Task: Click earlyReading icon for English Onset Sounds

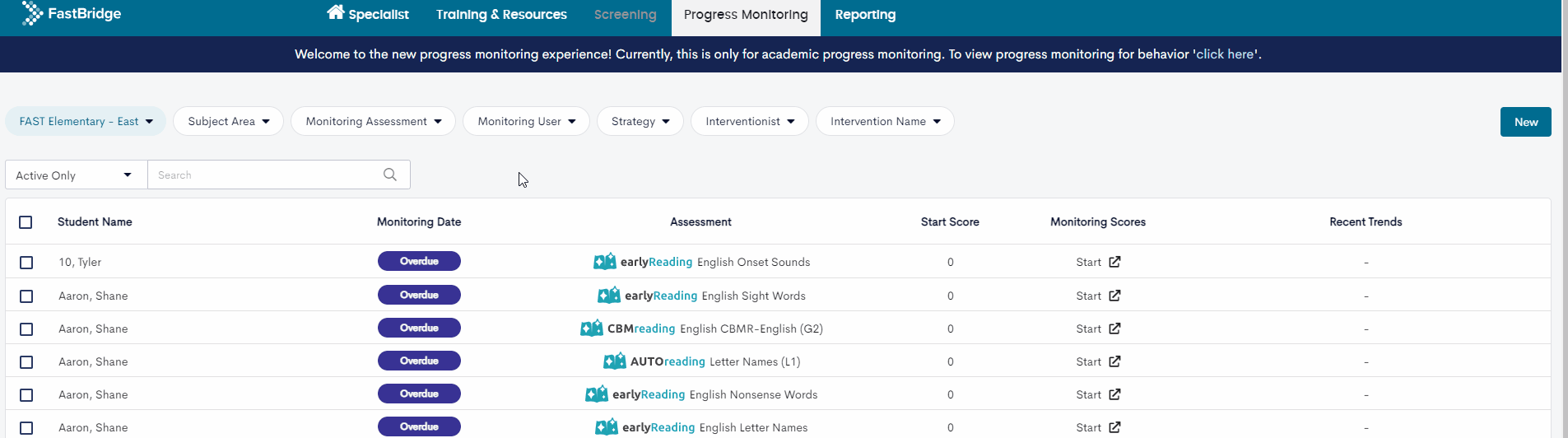Action: pos(605,262)
